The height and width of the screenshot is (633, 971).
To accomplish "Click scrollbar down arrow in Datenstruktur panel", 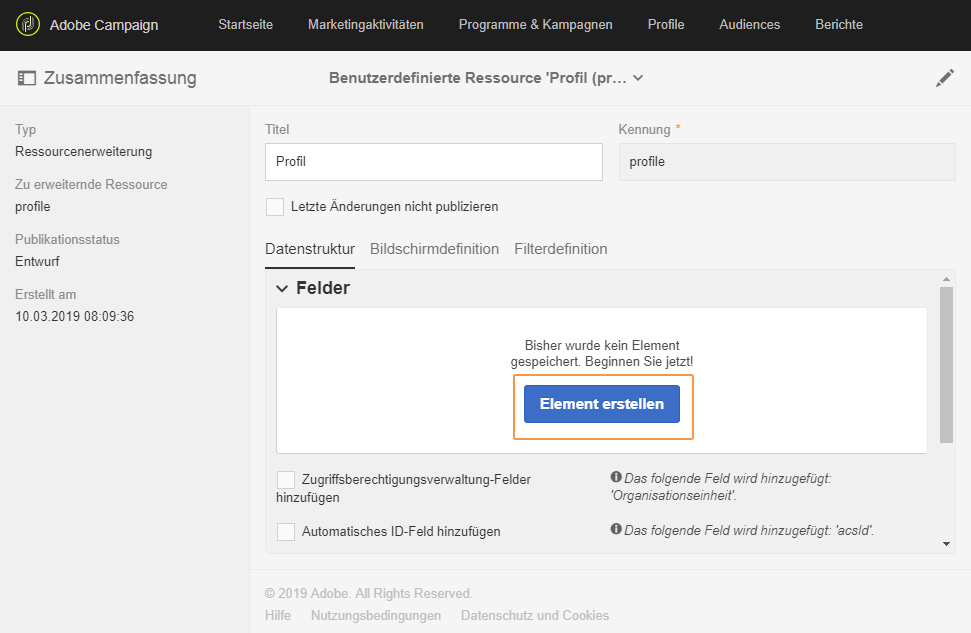I will pos(947,543).
